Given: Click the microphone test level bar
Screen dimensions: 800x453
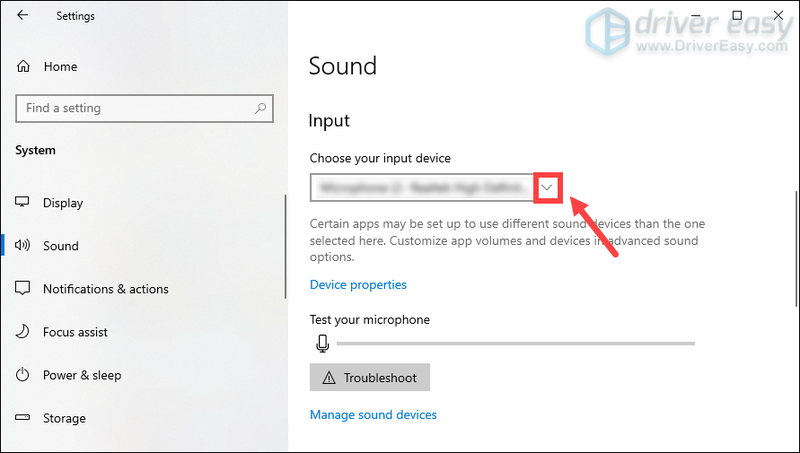Looking at the screenshot, I should pyautogui.click(x=515, y=343).
